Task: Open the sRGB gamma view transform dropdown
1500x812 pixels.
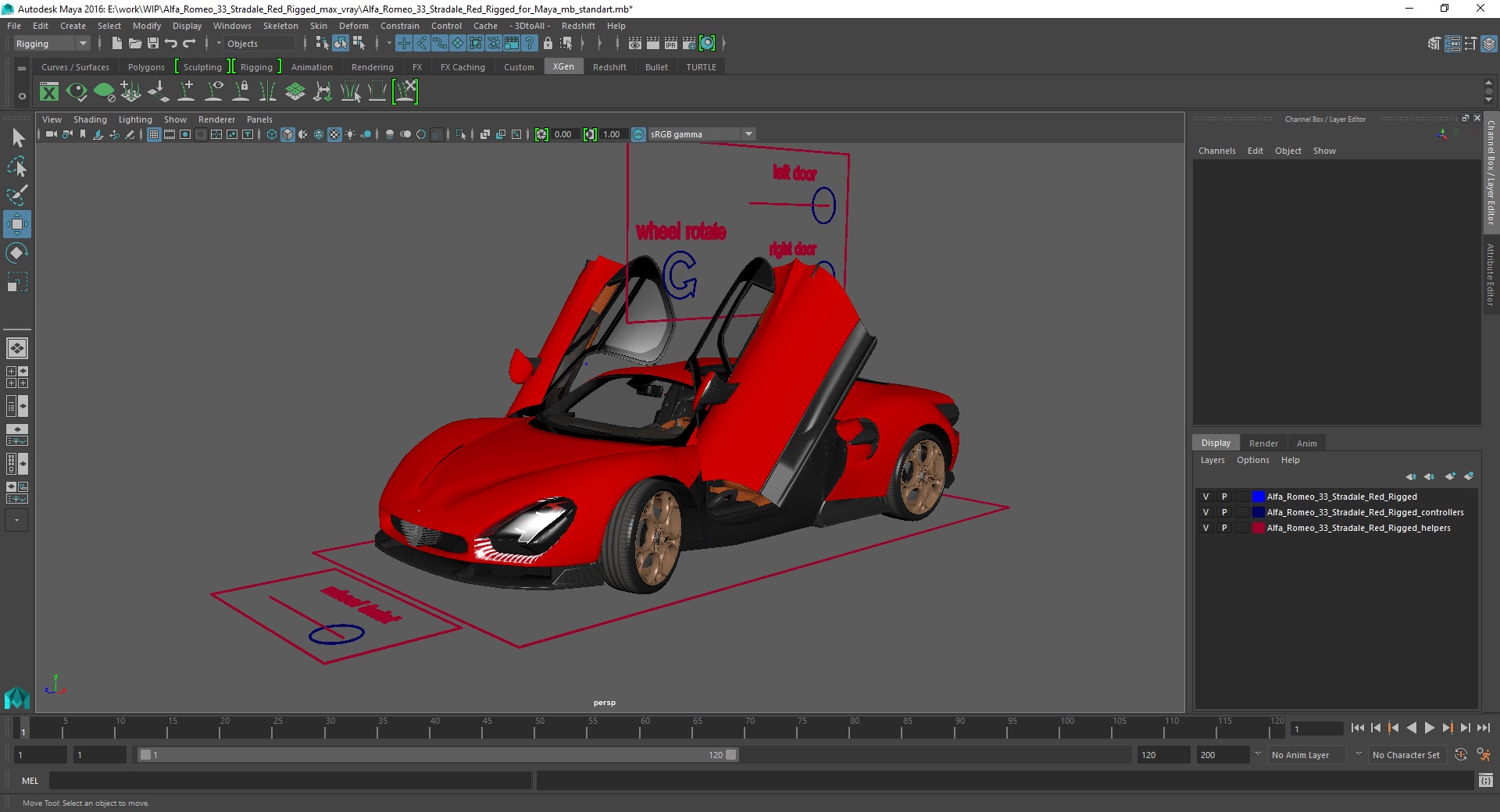Action: tap(701, 134)
